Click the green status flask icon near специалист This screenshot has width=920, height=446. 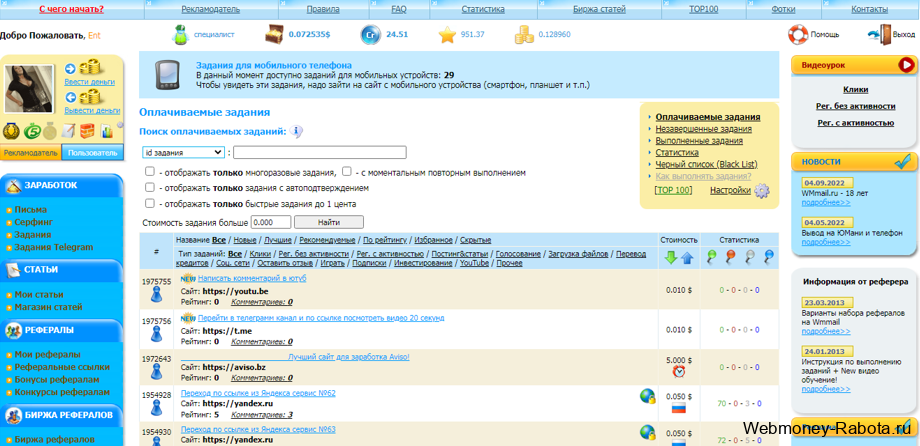pos(181,35)
